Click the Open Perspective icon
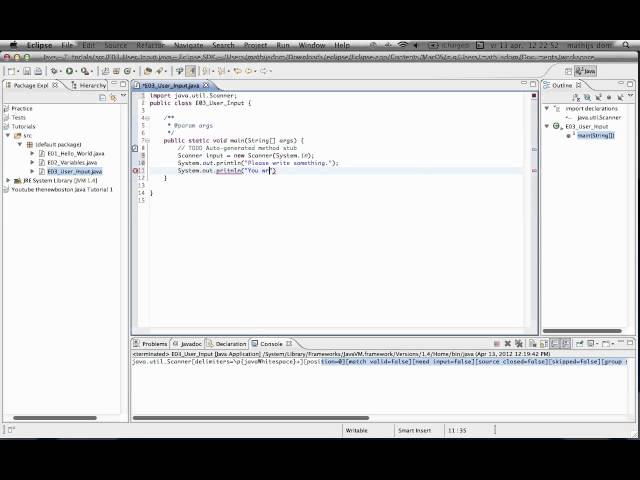This screenshot has height=480, width=640. point(568,71)
